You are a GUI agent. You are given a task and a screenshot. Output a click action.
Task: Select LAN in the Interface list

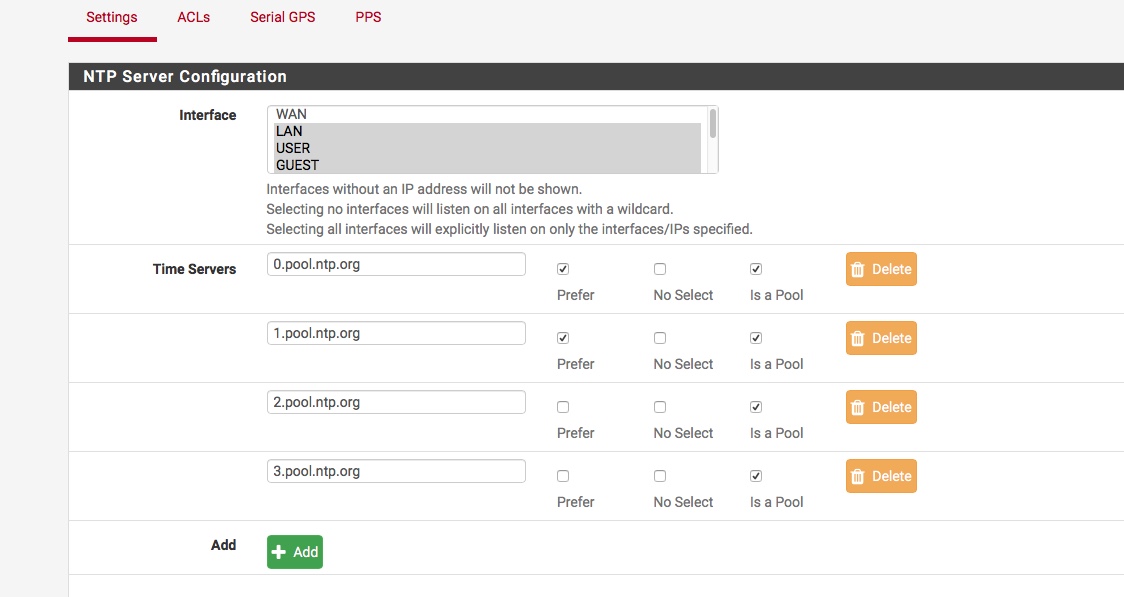pos(487,131)
